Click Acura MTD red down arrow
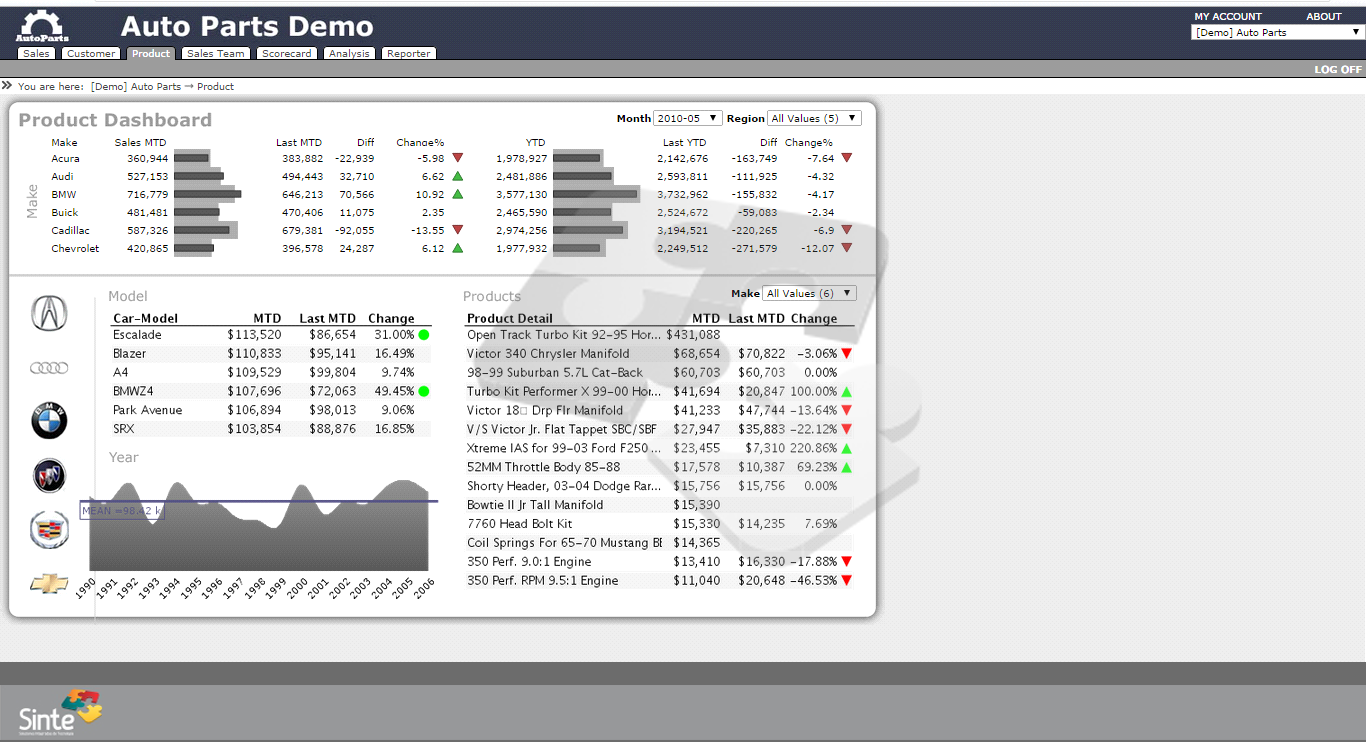1366x742 pixels. pyautogui.click(x=458, y=158)
